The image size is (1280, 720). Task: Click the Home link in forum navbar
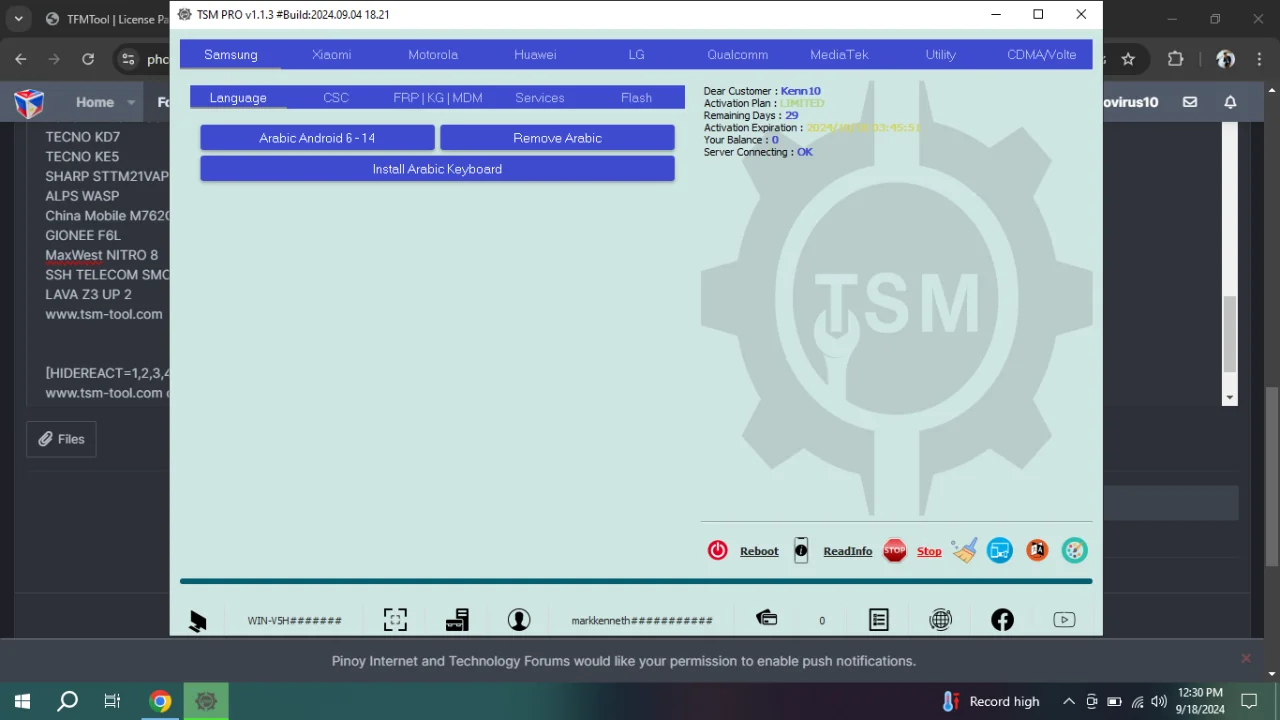click(x=95, y=102)
